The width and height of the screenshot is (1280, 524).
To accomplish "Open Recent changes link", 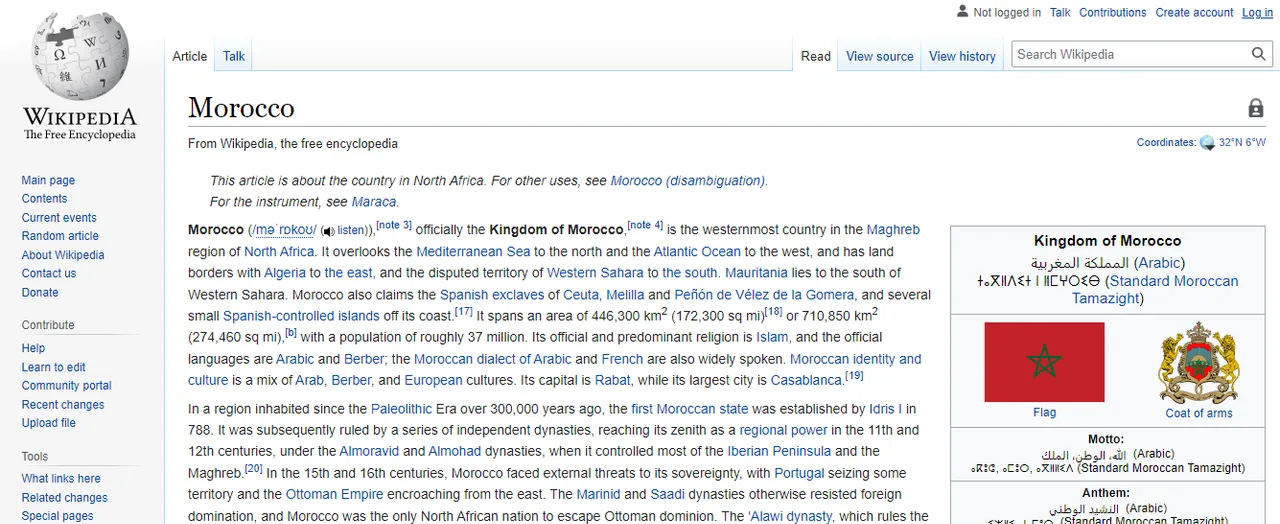I will click(63, 404).
